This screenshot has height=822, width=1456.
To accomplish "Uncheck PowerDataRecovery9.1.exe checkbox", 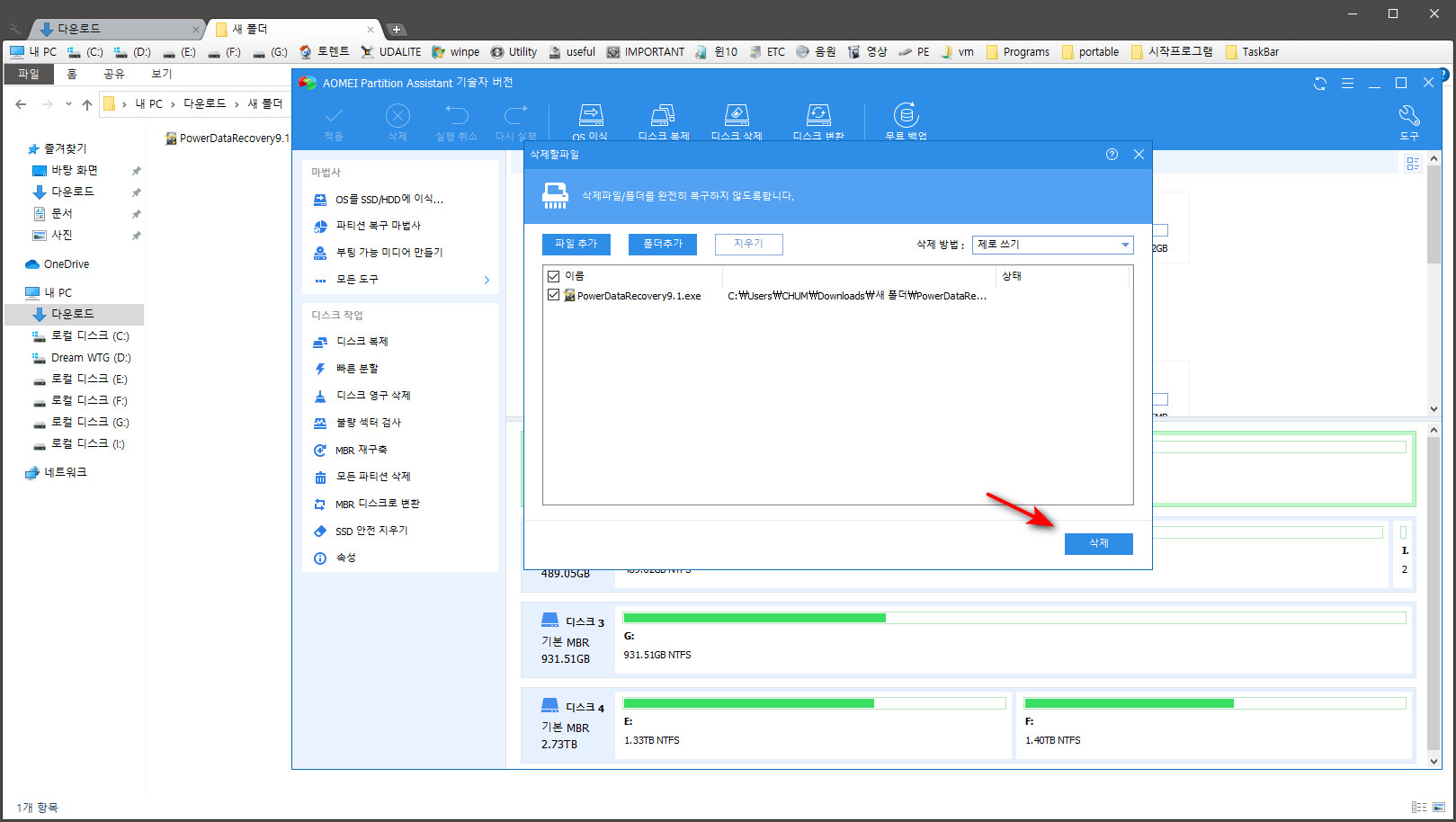I will [x=554, y=295].
